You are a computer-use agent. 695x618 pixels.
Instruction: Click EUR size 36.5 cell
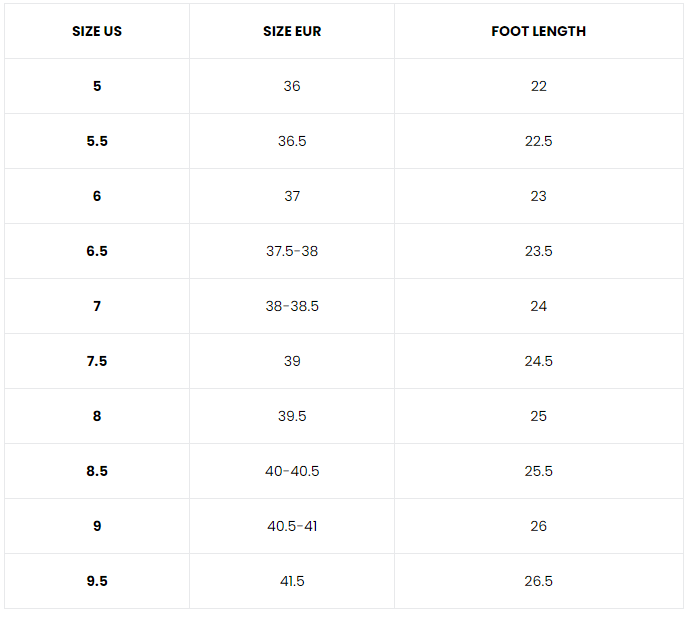[x=292, y=141]
